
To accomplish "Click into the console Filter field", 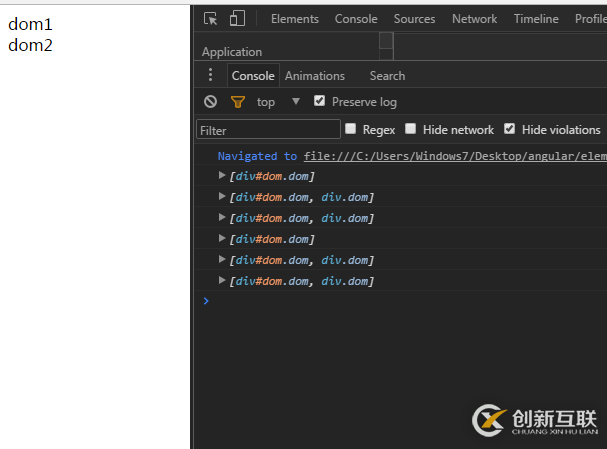I will point(269,130).
